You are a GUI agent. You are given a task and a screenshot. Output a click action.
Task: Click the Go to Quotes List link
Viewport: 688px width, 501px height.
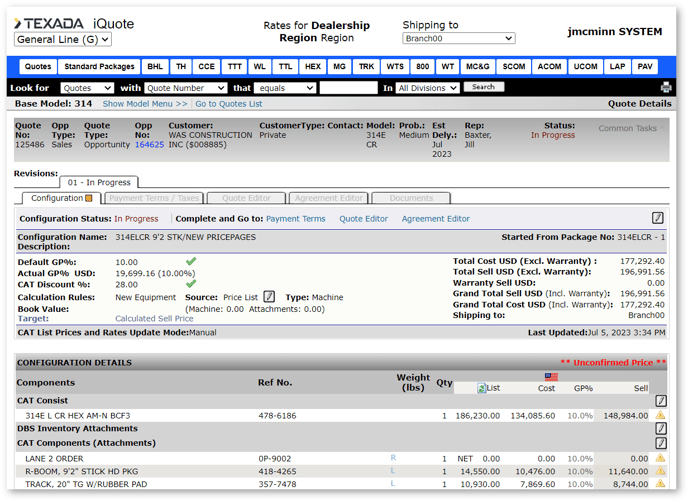(229, 104)
